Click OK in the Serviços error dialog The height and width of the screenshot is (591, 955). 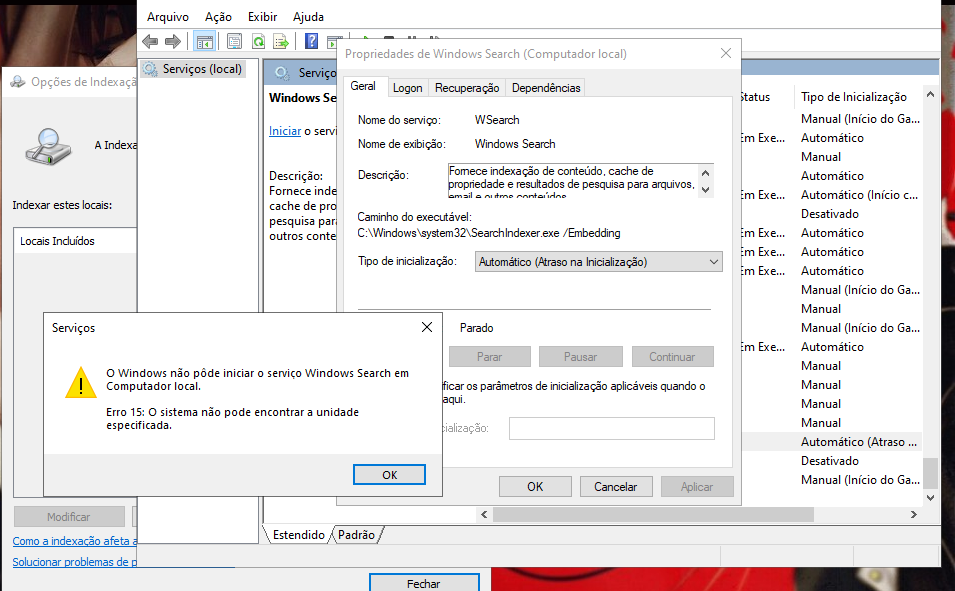389,475
